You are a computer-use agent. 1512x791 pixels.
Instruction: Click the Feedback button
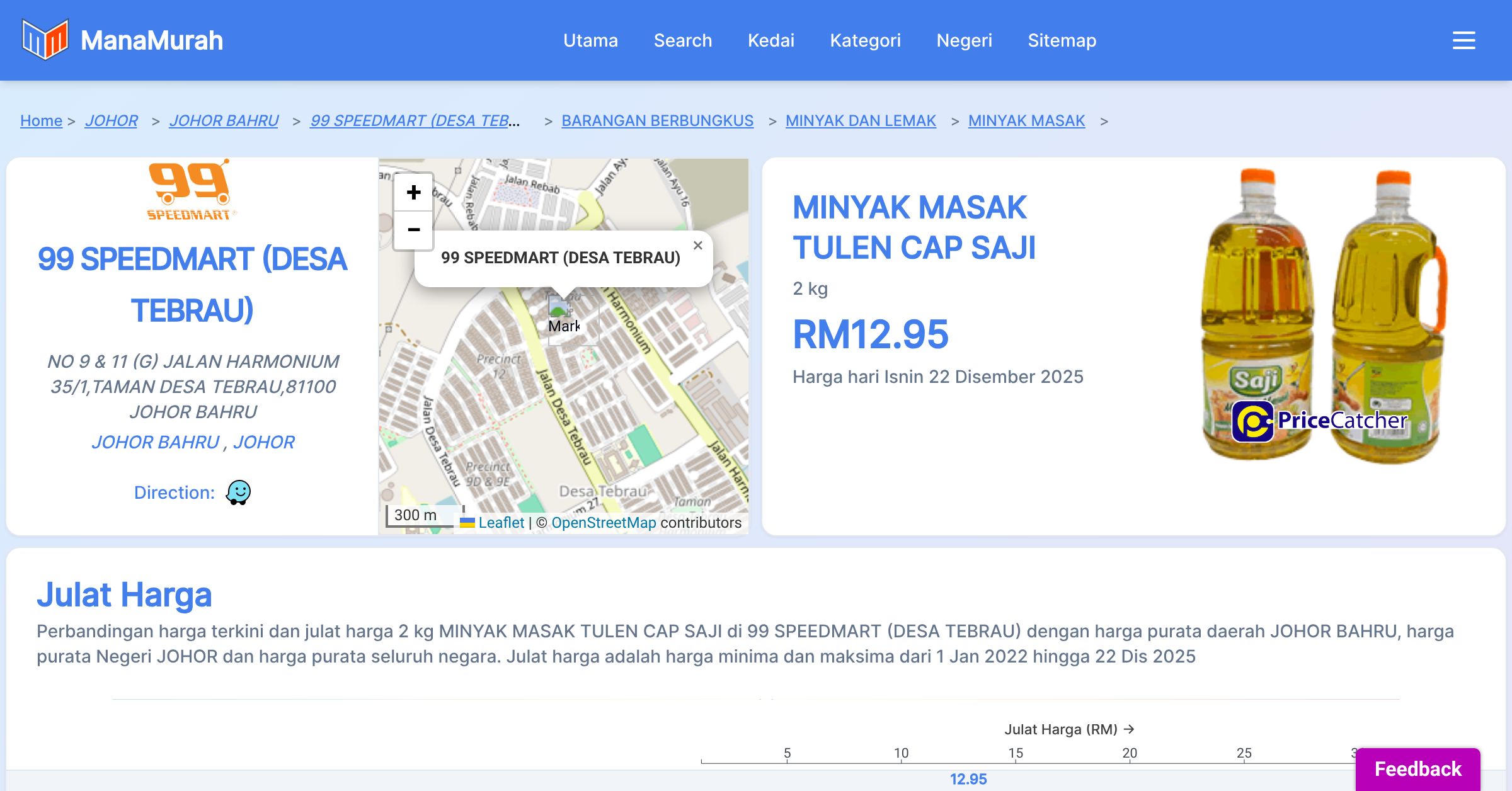click(x=1417, y=769)
